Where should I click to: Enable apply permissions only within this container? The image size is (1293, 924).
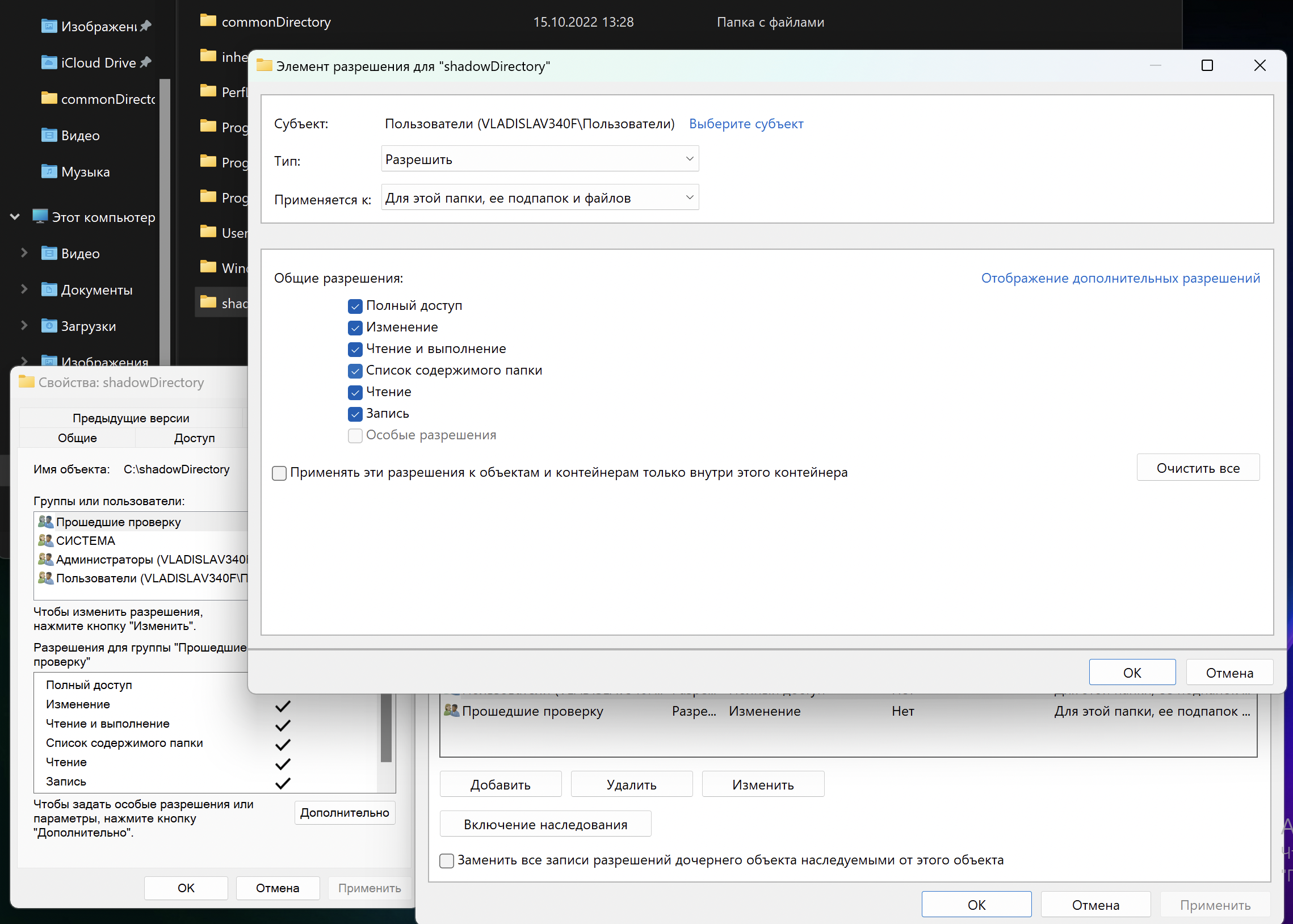coord(279,473)
